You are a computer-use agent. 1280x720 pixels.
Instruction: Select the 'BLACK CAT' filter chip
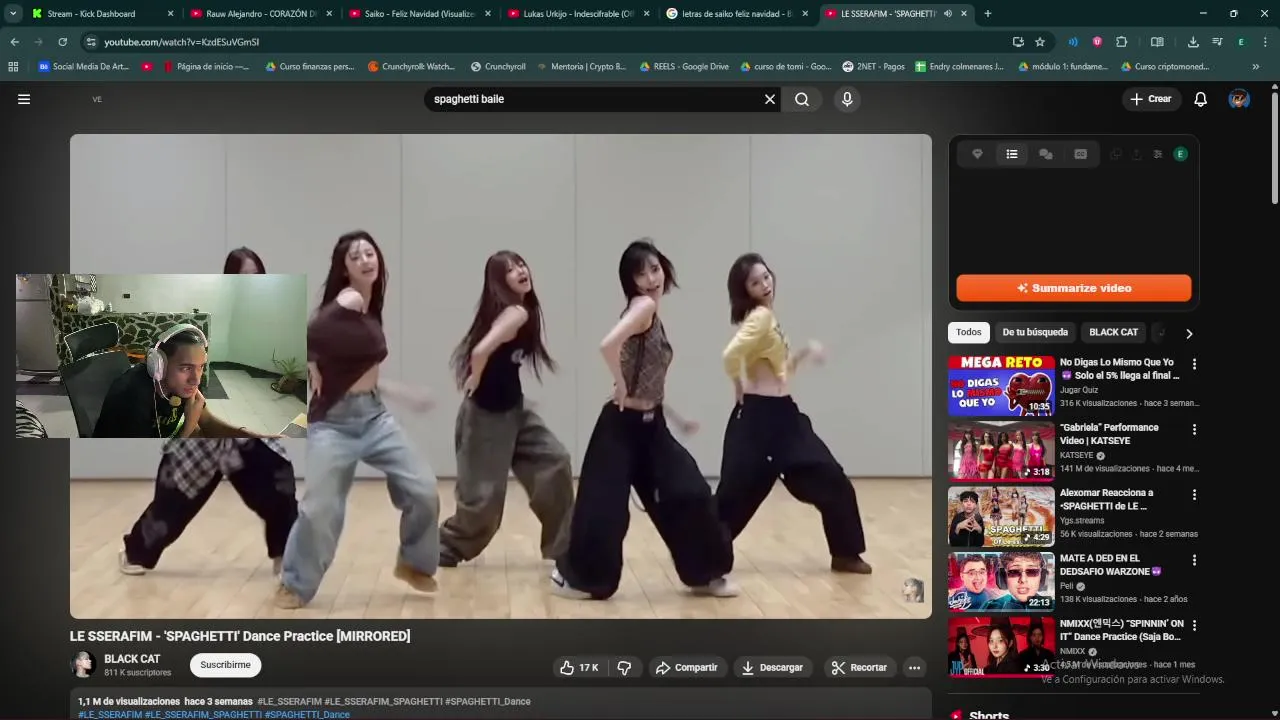click(1113, 332)
